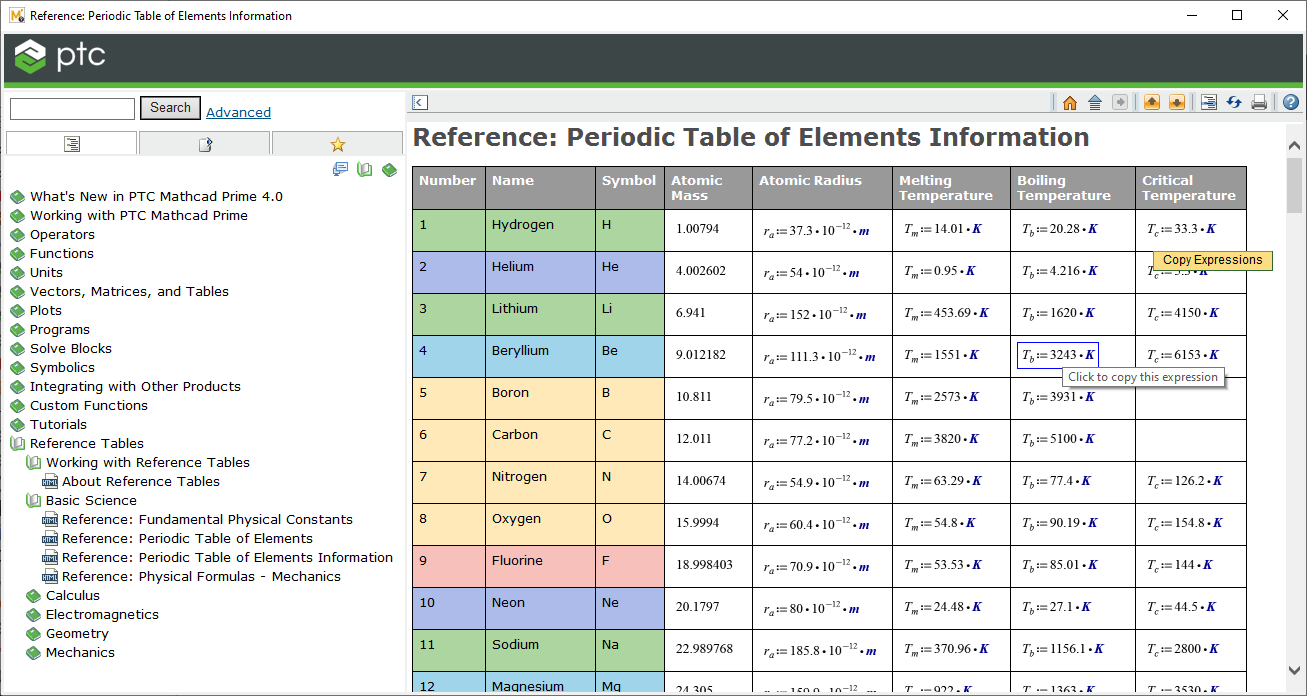The height and width of the screenshot is (696, 1307).
Task: Select the sync with table of contents icon
Action: click(1208, 102)
